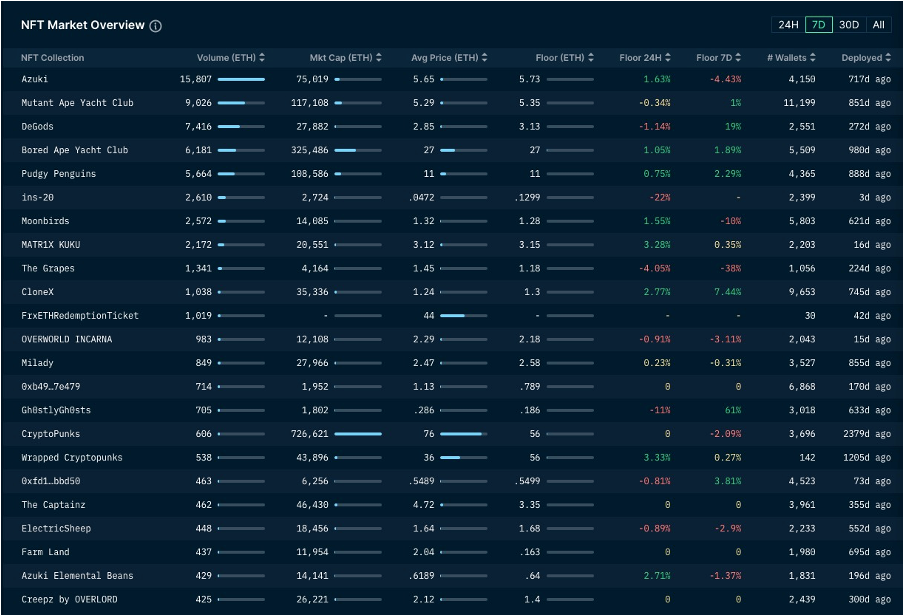
Task: Click the MATR1X KUKU floor value 3.15
Action: pos(530,245)
